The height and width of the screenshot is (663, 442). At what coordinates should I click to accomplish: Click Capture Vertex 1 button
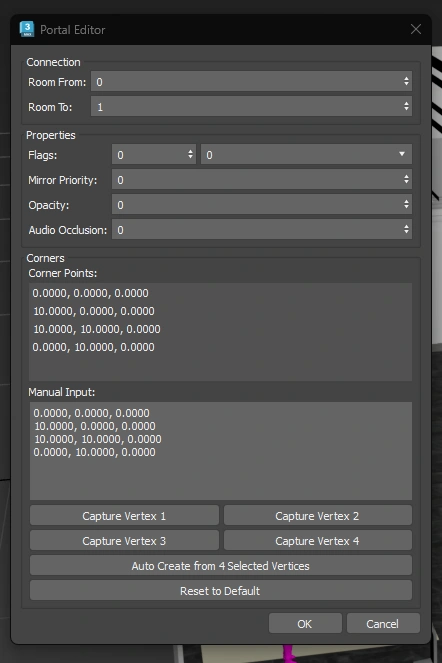click(124, 515)
